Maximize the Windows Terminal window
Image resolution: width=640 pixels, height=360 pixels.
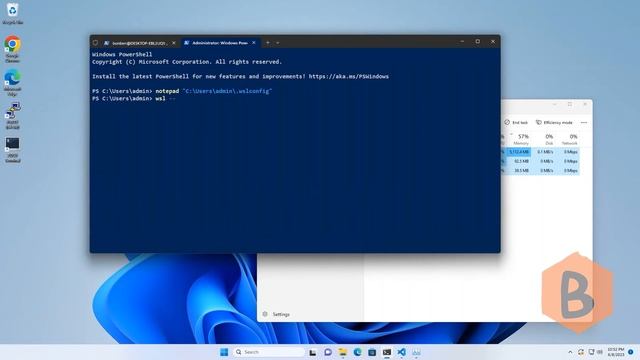coord(478,42)
